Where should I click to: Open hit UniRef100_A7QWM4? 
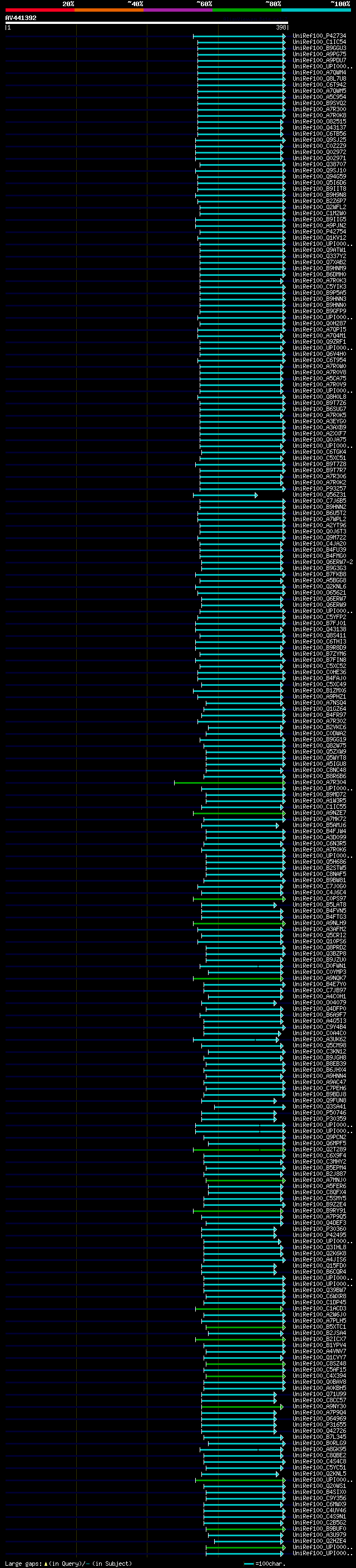pos(319,72)
